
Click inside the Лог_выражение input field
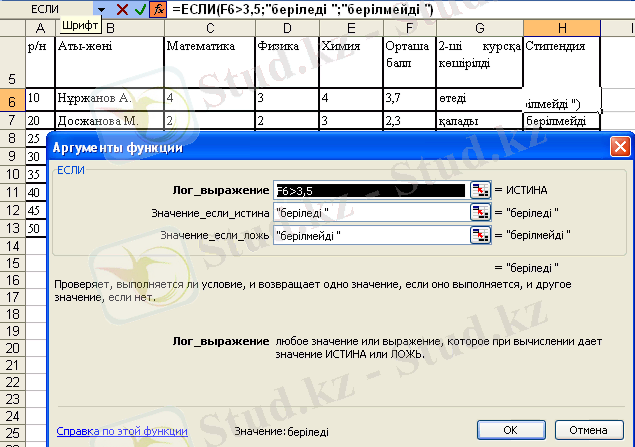[x=368, y=190]
